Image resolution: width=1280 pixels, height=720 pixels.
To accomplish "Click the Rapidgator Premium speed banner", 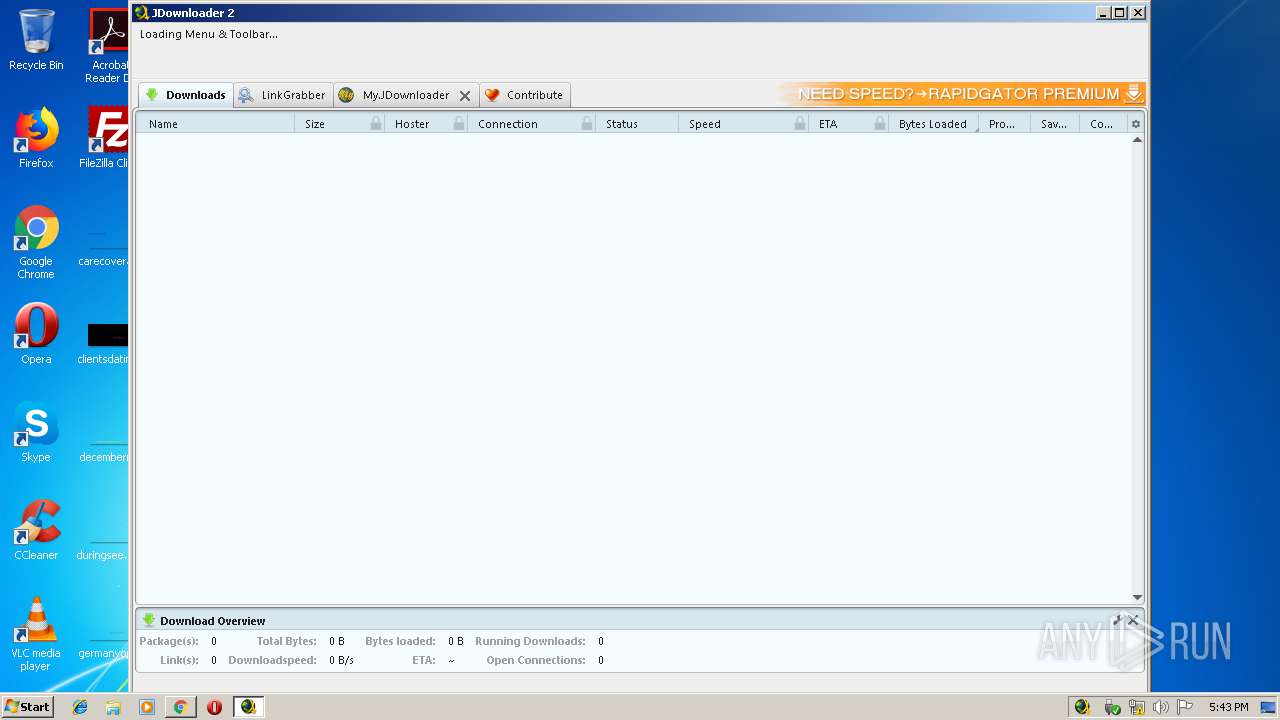I will pyautogui.click(x=961, y=93).
